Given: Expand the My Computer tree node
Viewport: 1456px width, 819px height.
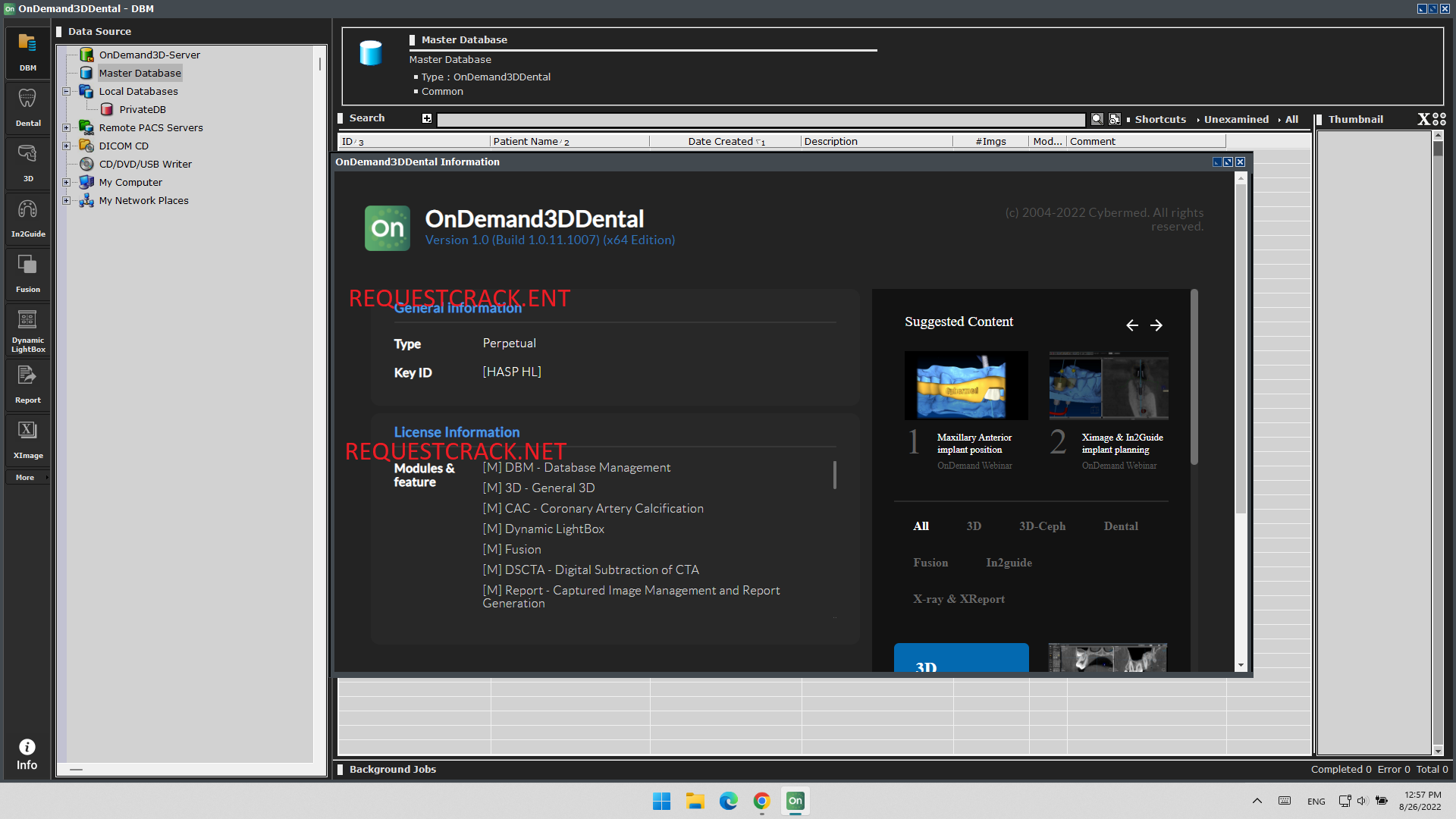Looking at the screenshot, I should coord(66,182).
